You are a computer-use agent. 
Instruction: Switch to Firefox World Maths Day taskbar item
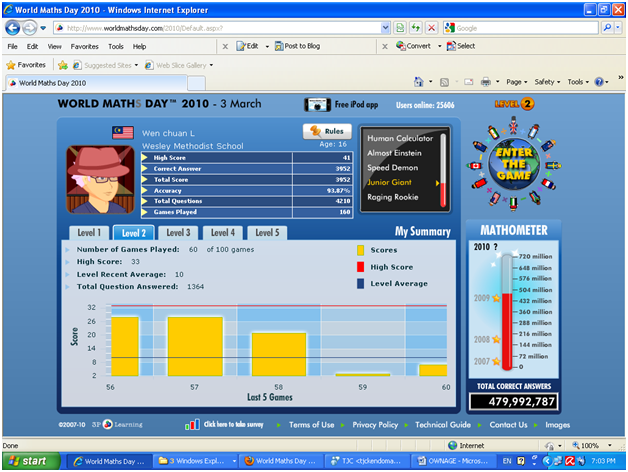point(281,461)
